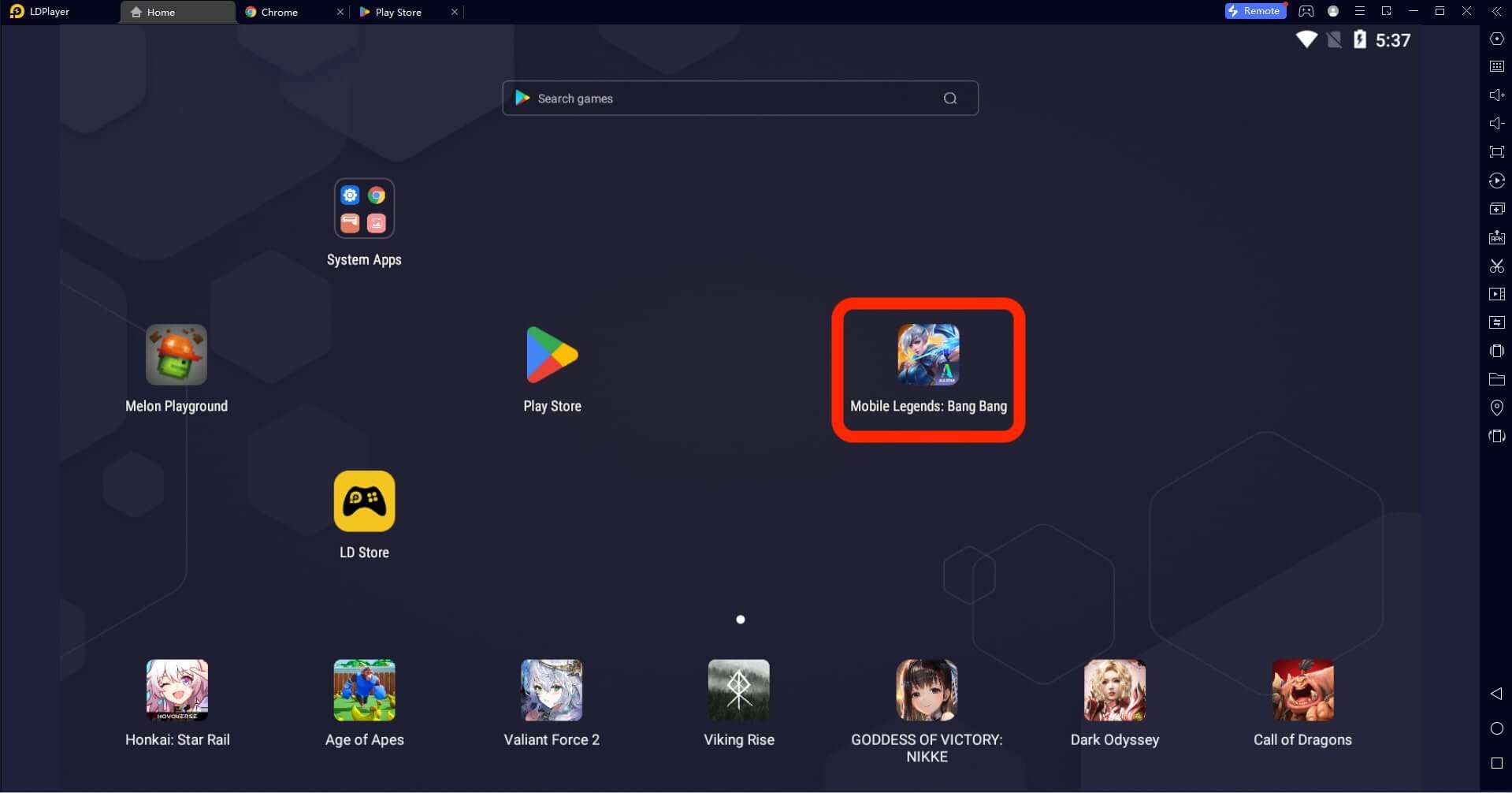Open gamepad settings in title bar

[x=1306, y=11]
